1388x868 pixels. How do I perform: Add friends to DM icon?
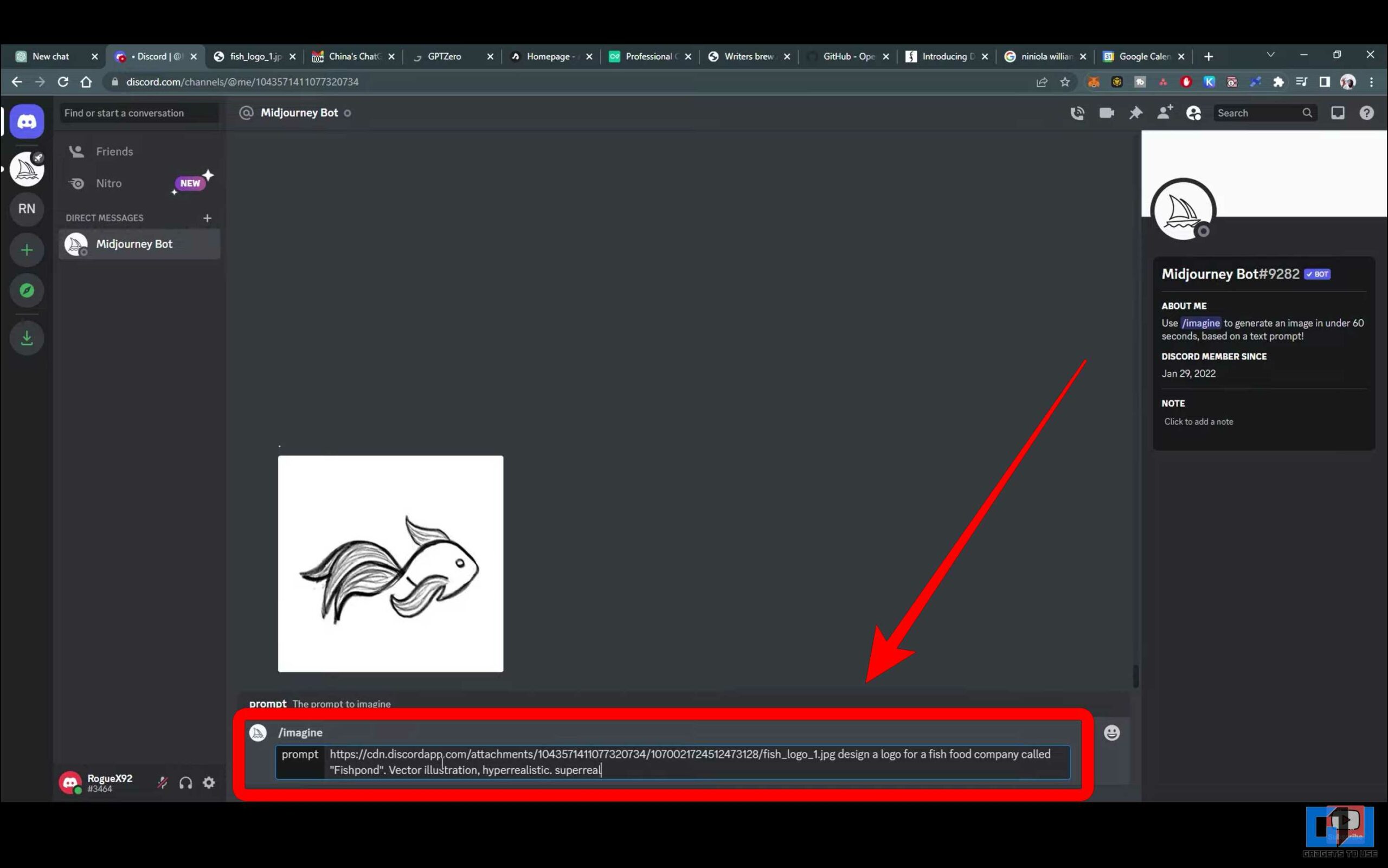1165,113
